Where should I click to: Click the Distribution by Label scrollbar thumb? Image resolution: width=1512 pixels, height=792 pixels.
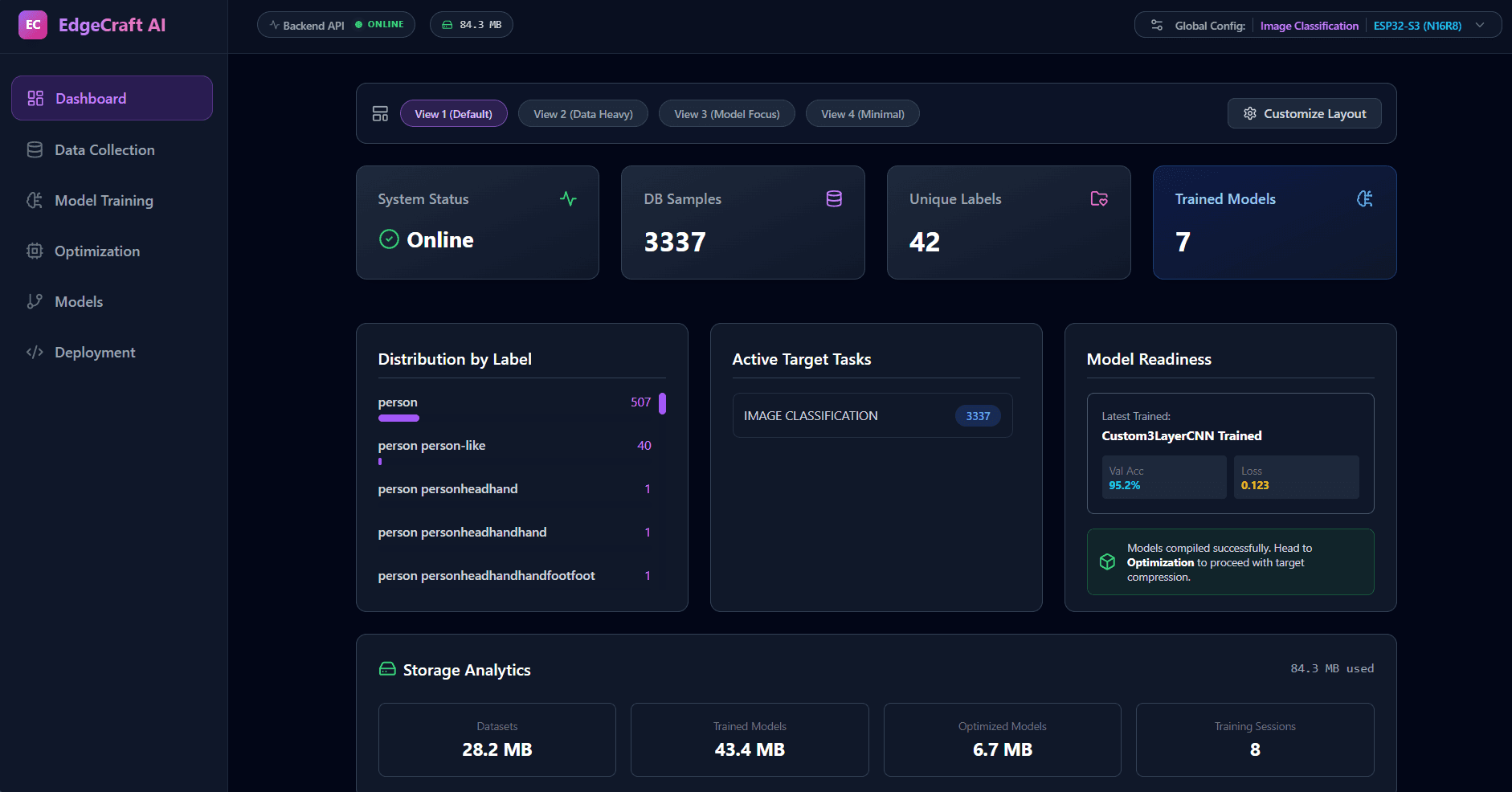[x=663, y=403]
